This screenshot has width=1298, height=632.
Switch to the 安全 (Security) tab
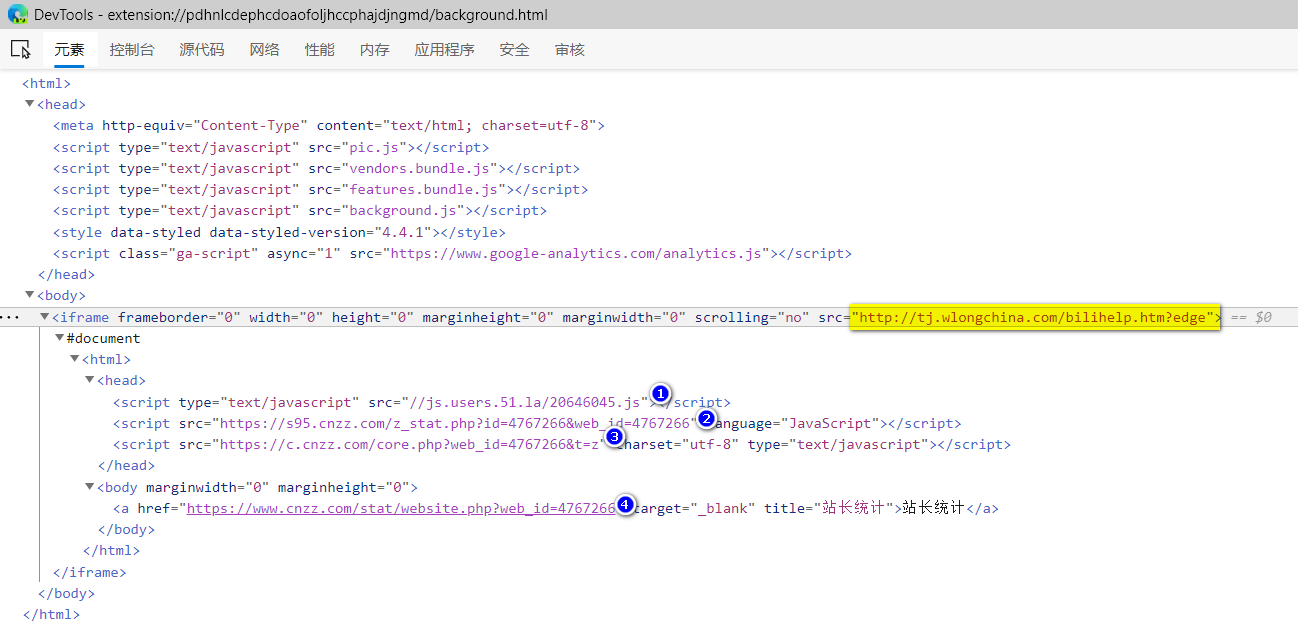pyautogui.click(x=514, y=49)
